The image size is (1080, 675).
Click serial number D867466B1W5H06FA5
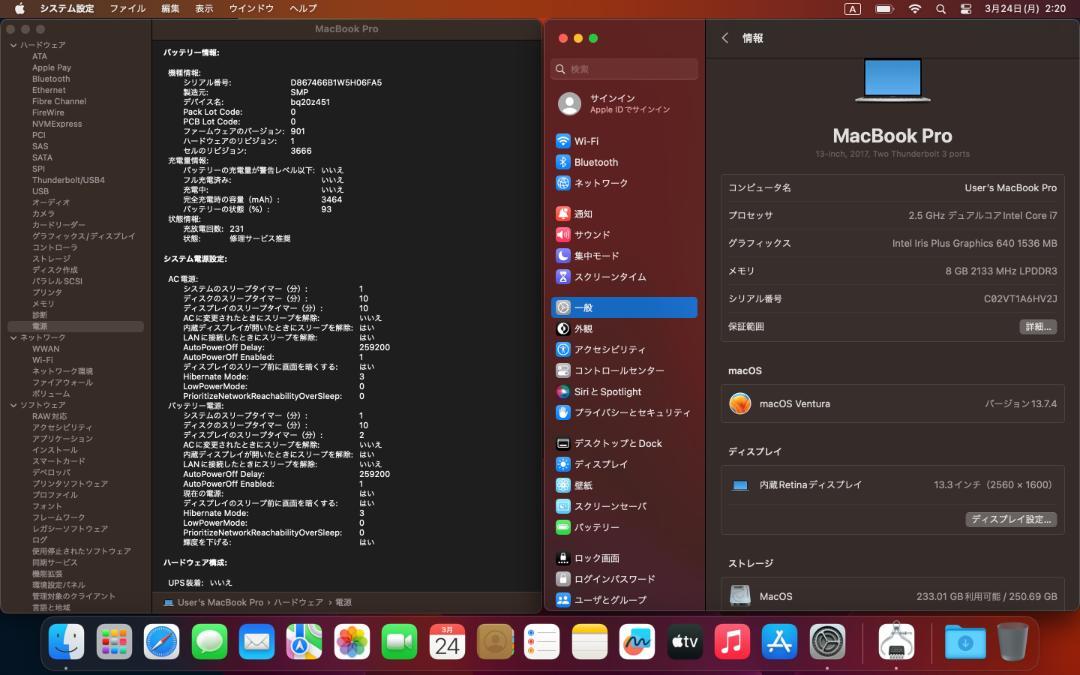click(x=336, y=83)
